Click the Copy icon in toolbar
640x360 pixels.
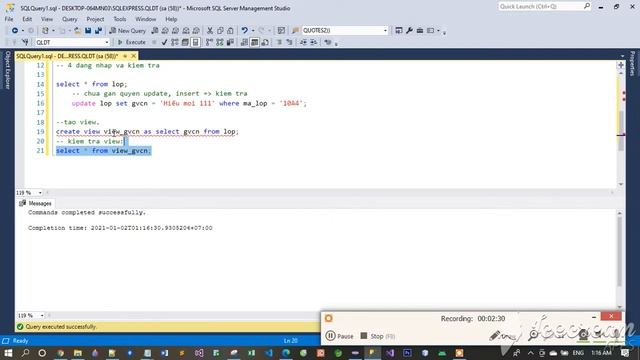pyautogui.click(x=220, y=31)
